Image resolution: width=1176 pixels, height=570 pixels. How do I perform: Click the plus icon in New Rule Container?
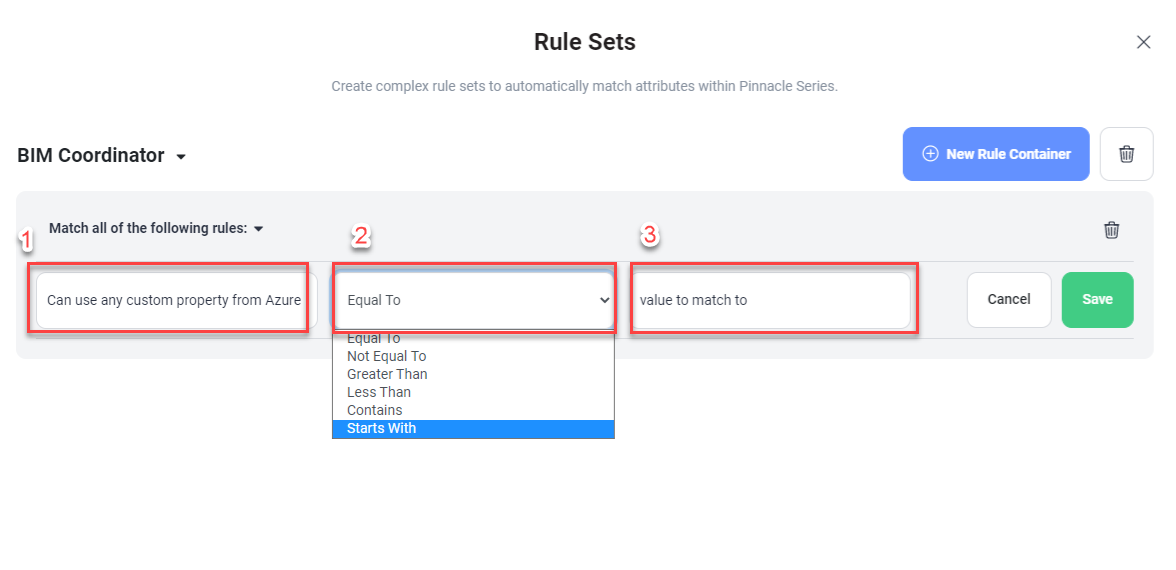[930, 154]
